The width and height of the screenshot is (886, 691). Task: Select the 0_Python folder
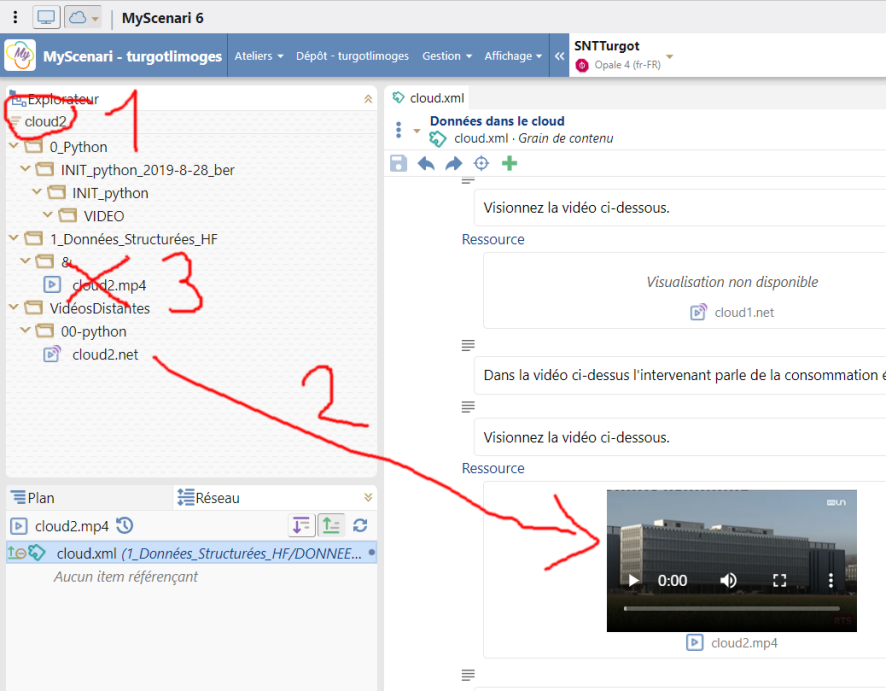coord(78,147)
